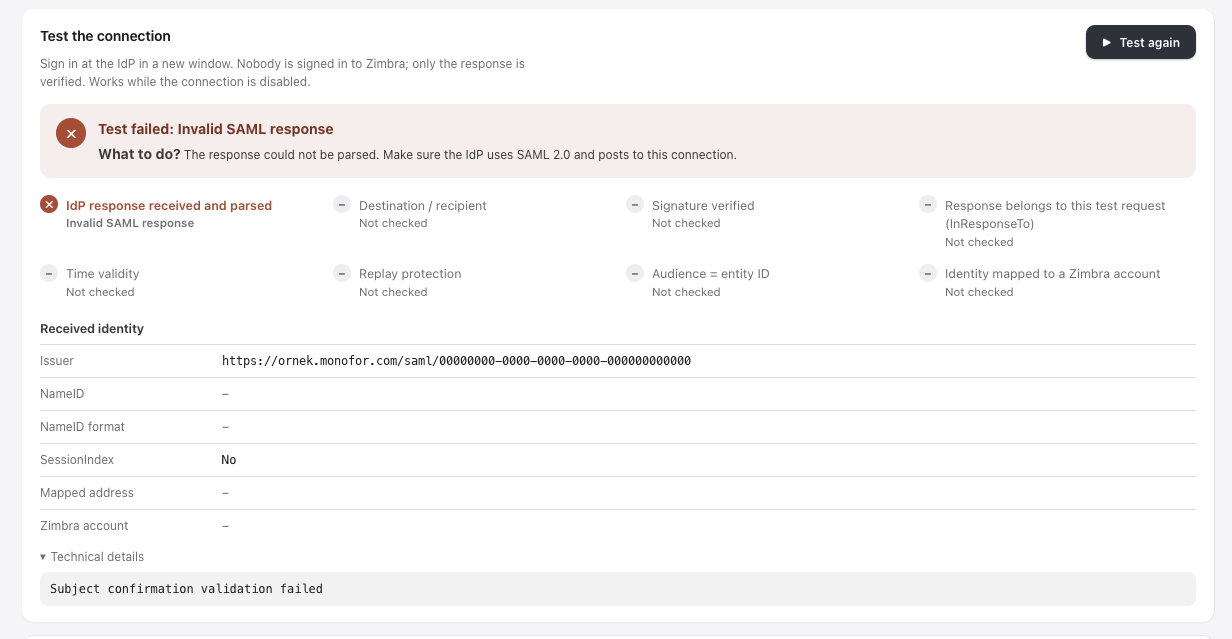Click the SessionIndex value 'No'
This screenshot has height=639, width=1232.
coord(229,460)
